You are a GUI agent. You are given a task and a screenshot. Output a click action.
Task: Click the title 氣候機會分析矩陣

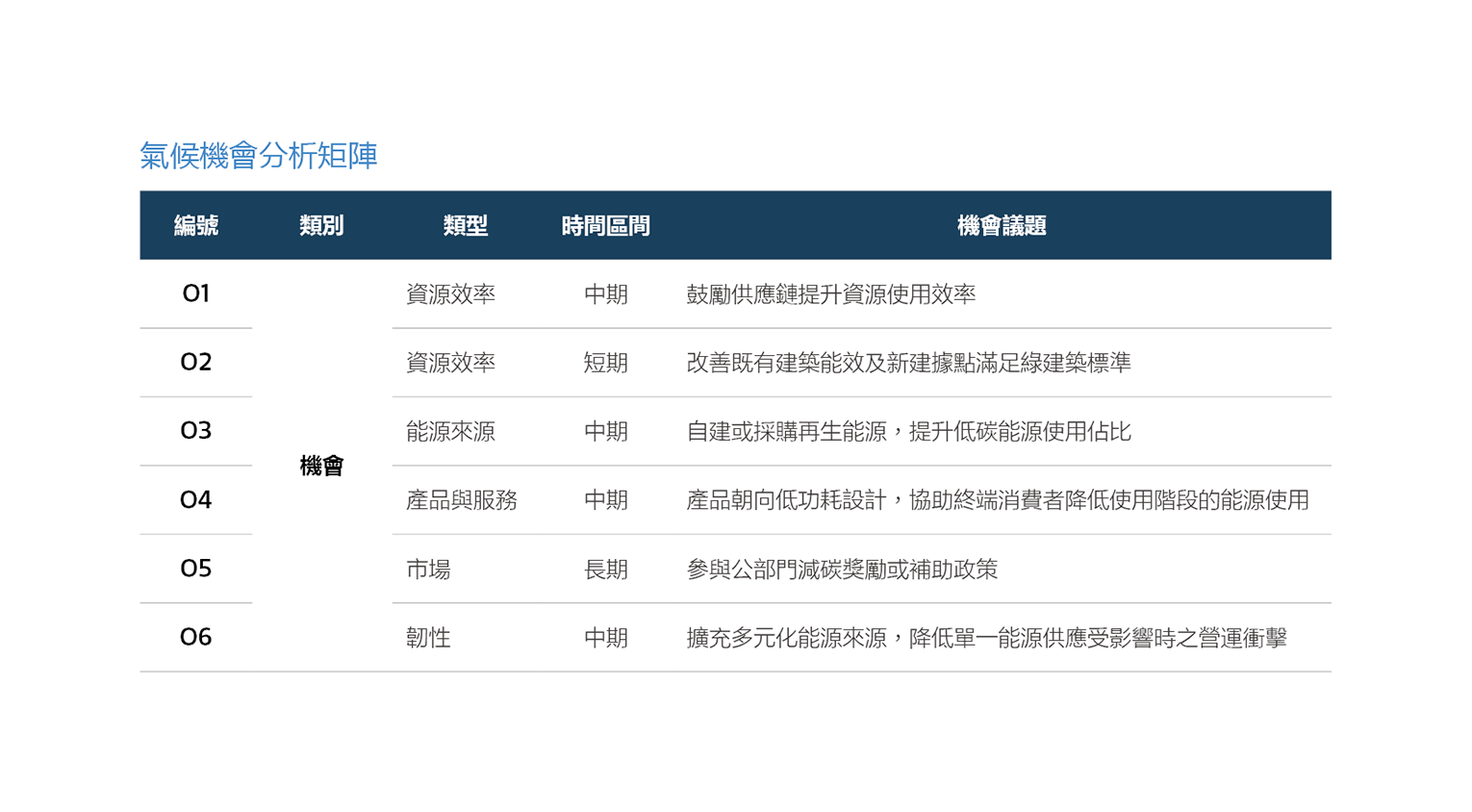click(x=259, y=156)
